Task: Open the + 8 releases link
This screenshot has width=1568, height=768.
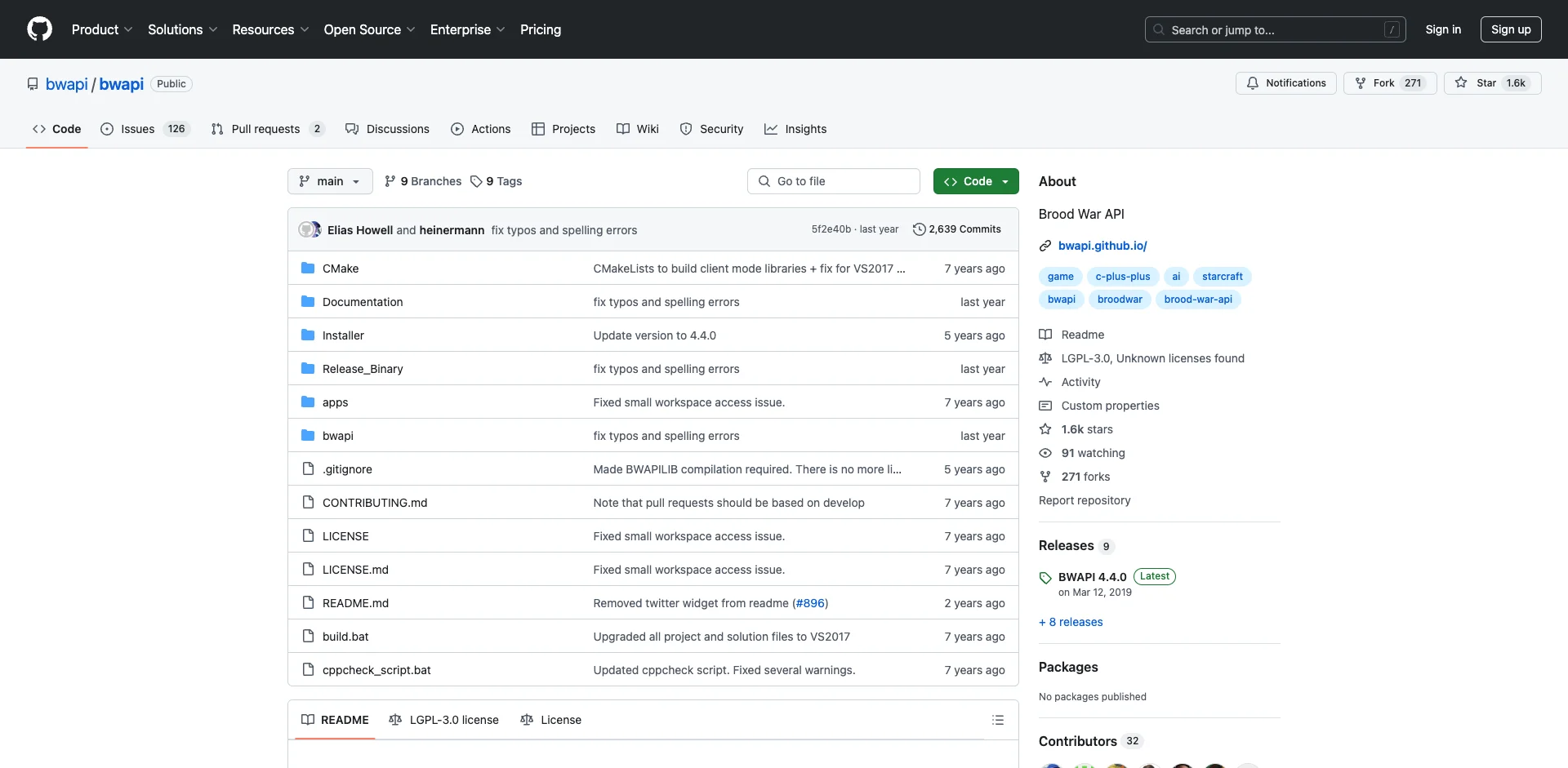Action: [x=1071, y=622]
